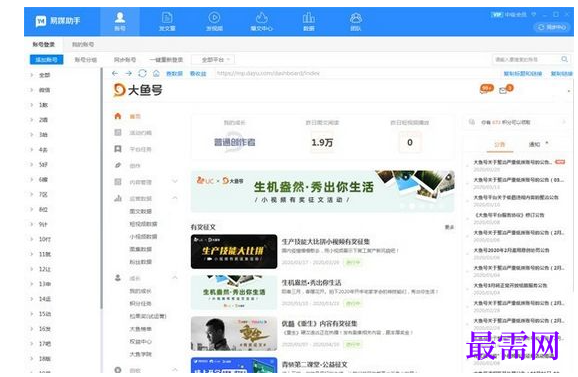Open the 生机盎然·秀出你生活 banner

[x=322, y=191]
